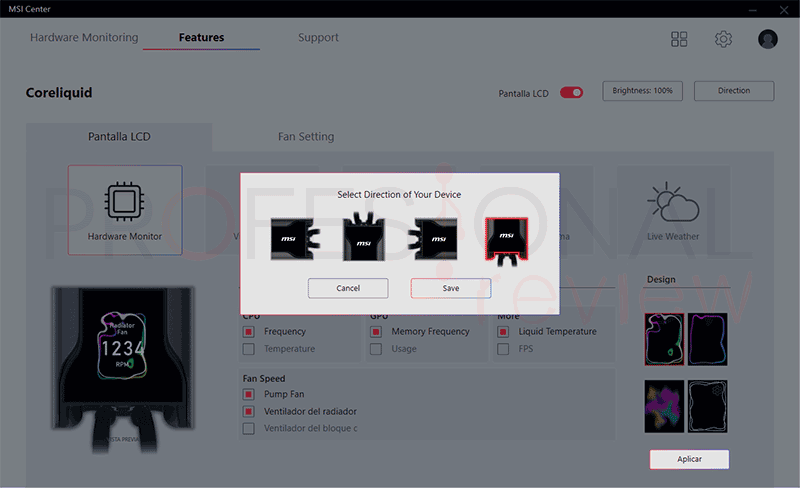Choose the white outline design thumbnail
Viewport: 800px width, 488px height.
708,406
